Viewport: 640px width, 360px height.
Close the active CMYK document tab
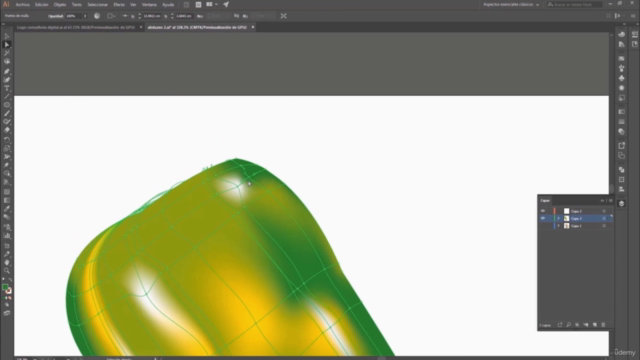[x=253, y=27]
